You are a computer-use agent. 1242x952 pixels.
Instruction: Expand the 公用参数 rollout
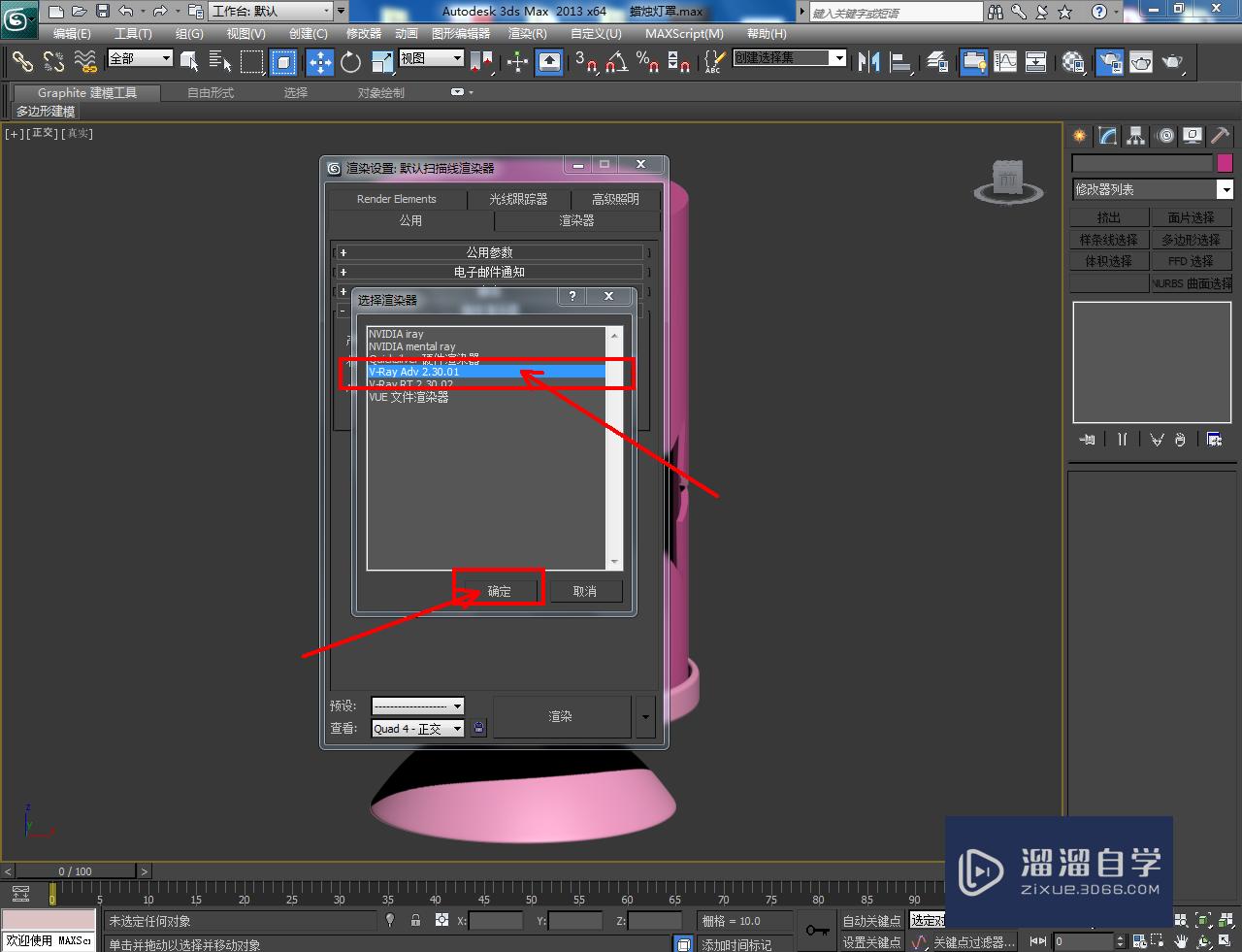click(x=490, y=252)
